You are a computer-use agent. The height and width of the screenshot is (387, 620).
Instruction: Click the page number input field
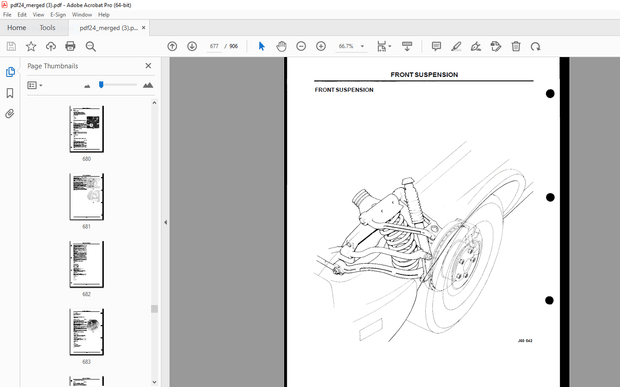point(214,46)
